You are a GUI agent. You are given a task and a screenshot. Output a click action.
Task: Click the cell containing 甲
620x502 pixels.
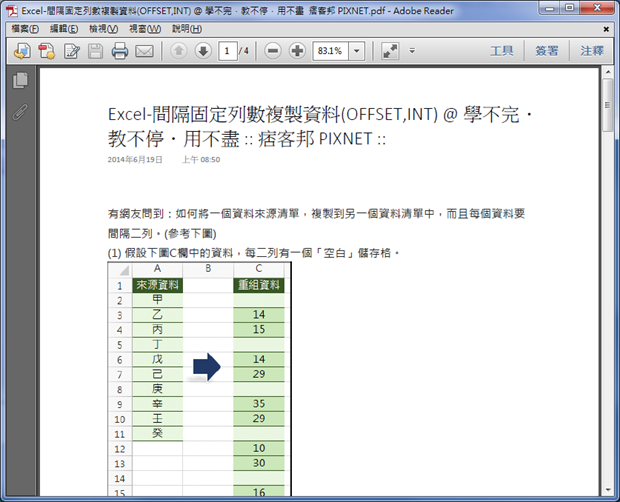157,300
